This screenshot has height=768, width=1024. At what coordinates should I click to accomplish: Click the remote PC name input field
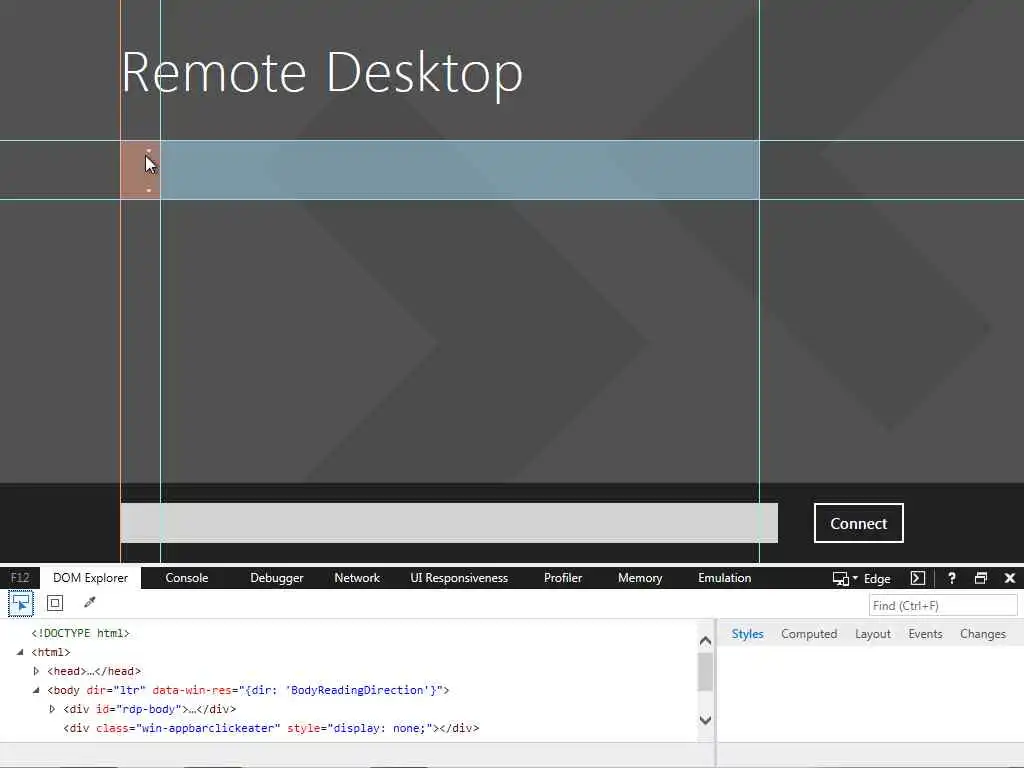tap(449, 522)
